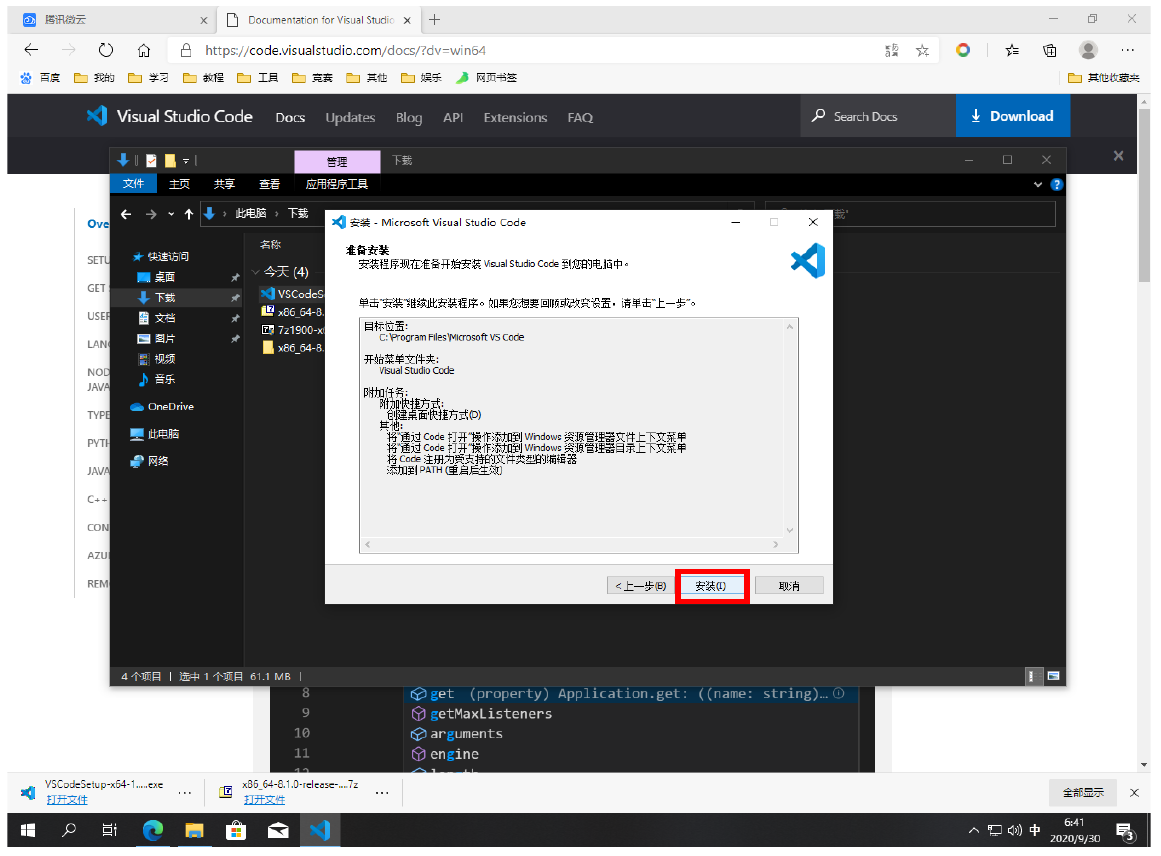
Task: Open the Extensions menu item on the website
Action: click(x=515, y=117)
